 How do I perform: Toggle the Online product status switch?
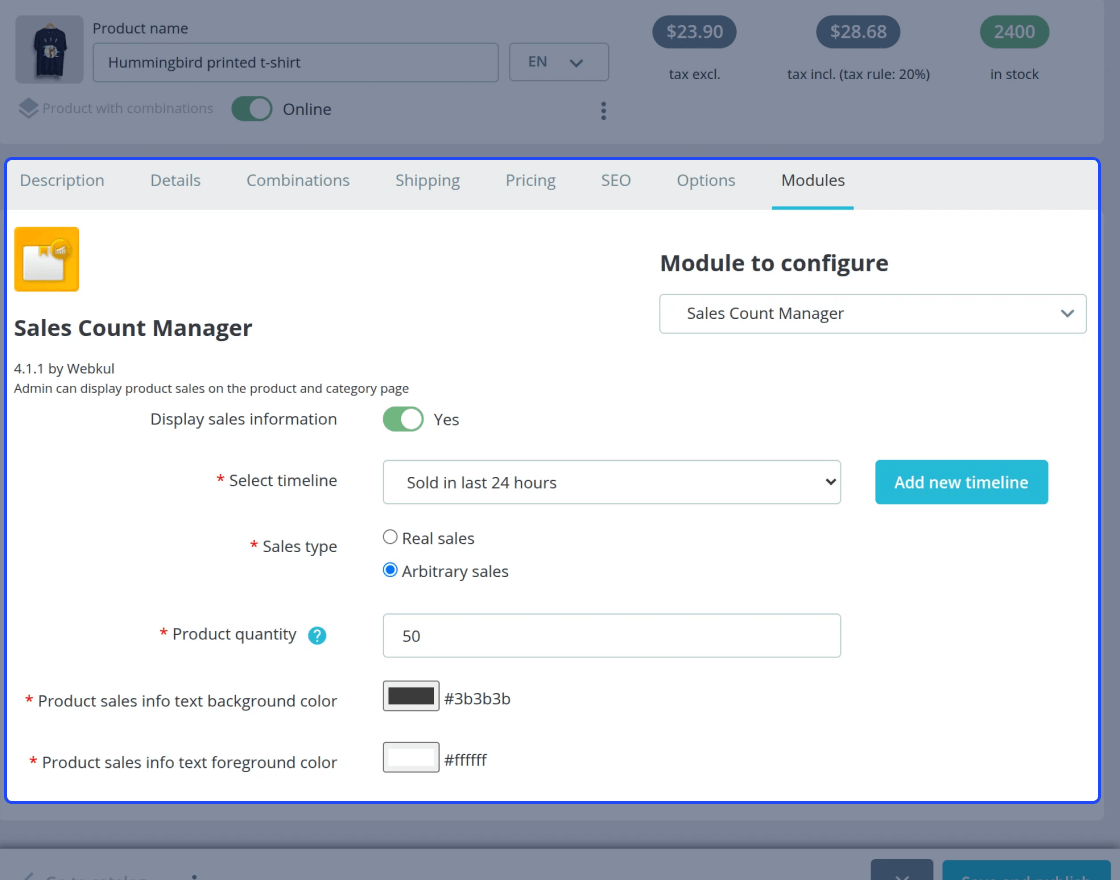point(252,109)
